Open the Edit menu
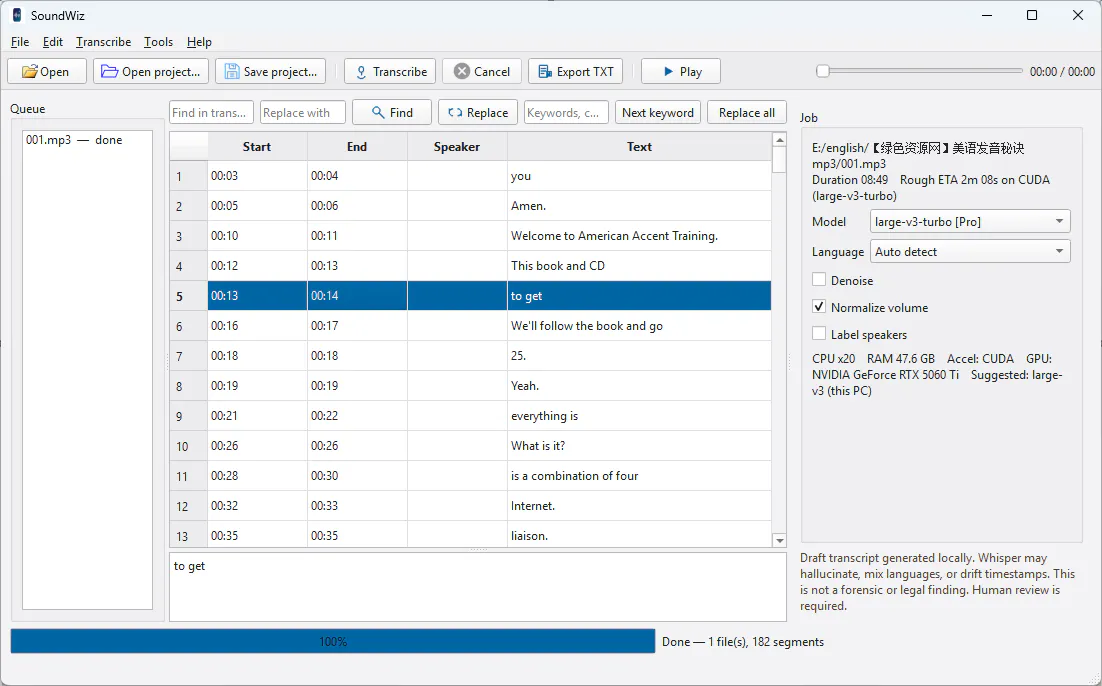 [53, 42]
